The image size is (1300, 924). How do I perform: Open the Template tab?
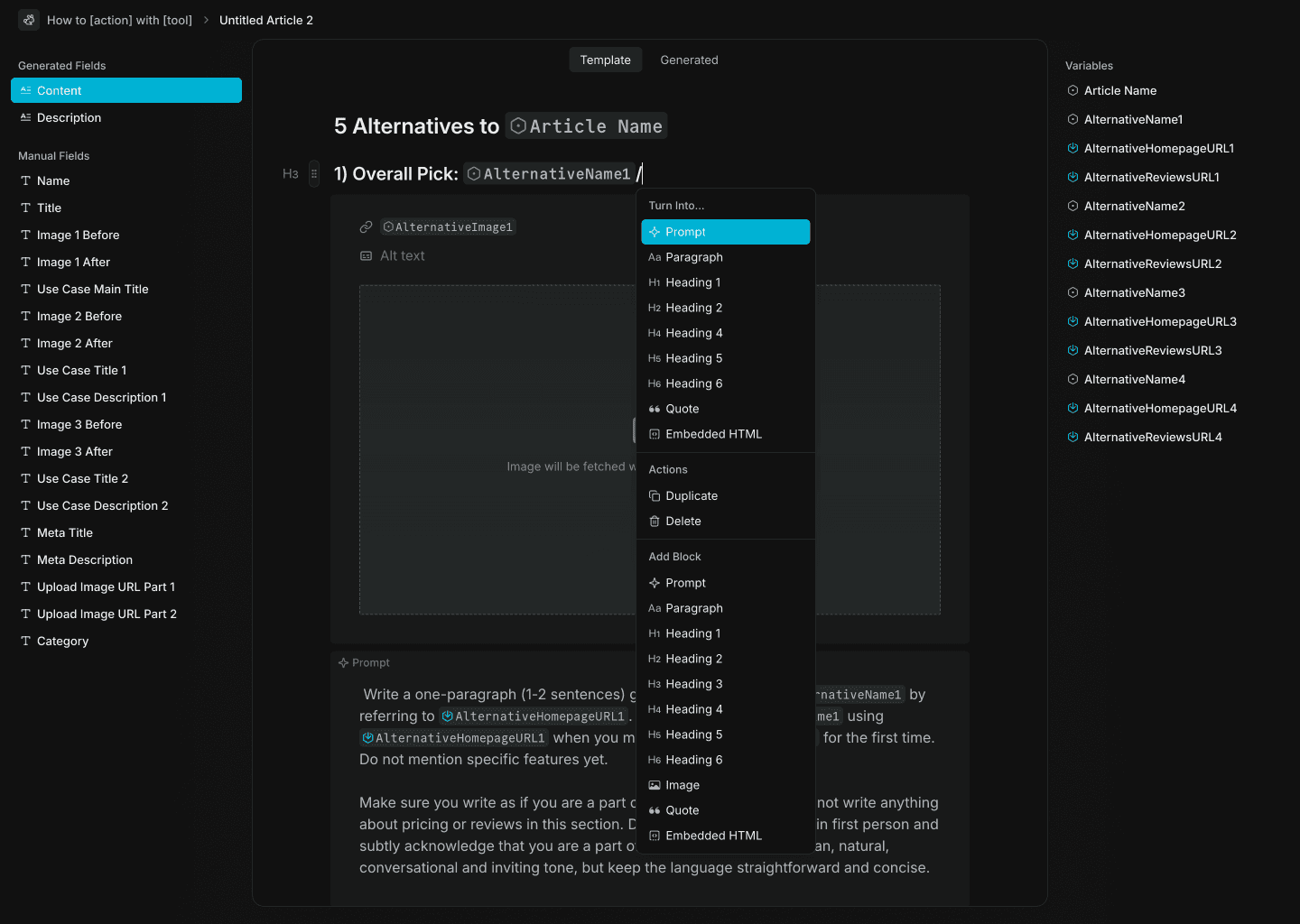[605, 60]
